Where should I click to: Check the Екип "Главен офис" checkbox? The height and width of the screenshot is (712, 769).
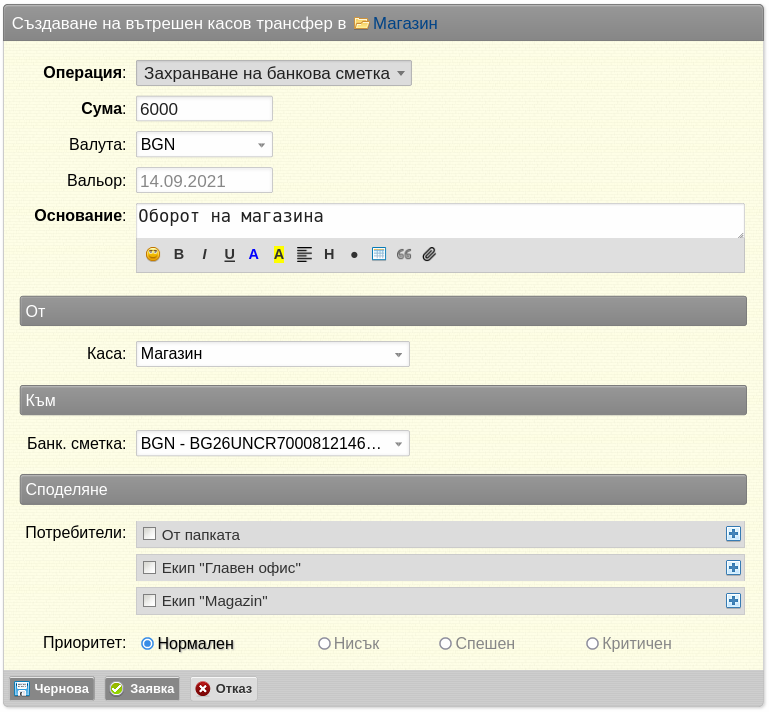pos(149,567)
